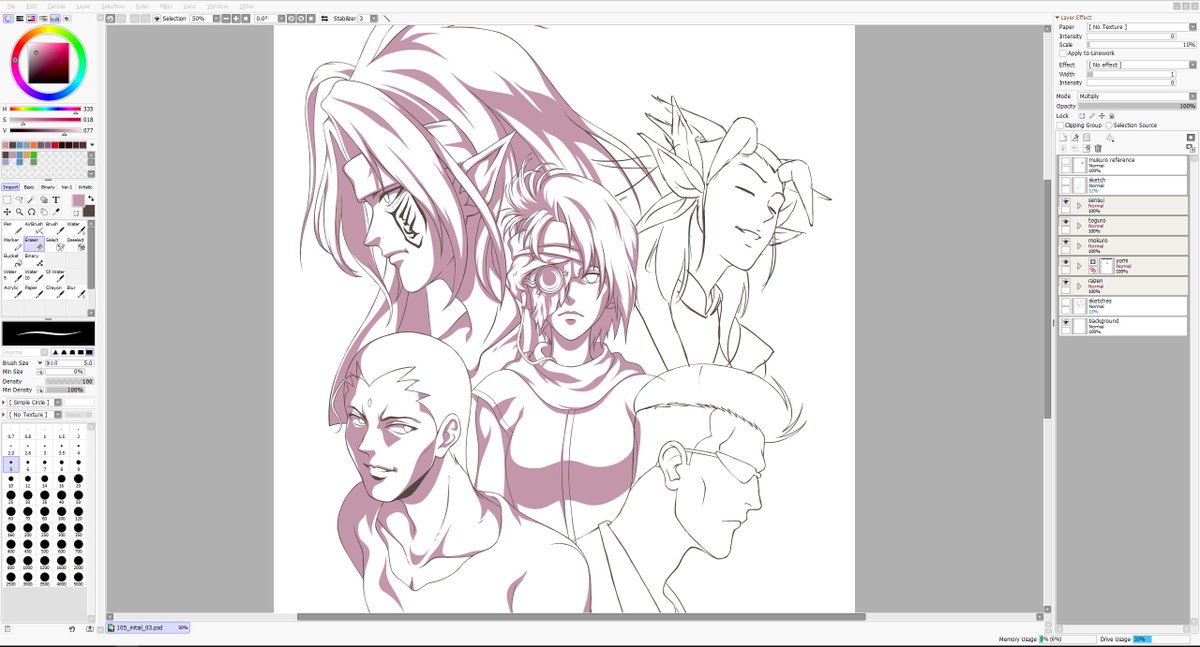Expand the raizen layer folder
Viewport: 1200px width, 647px height.
[1079, 286]
